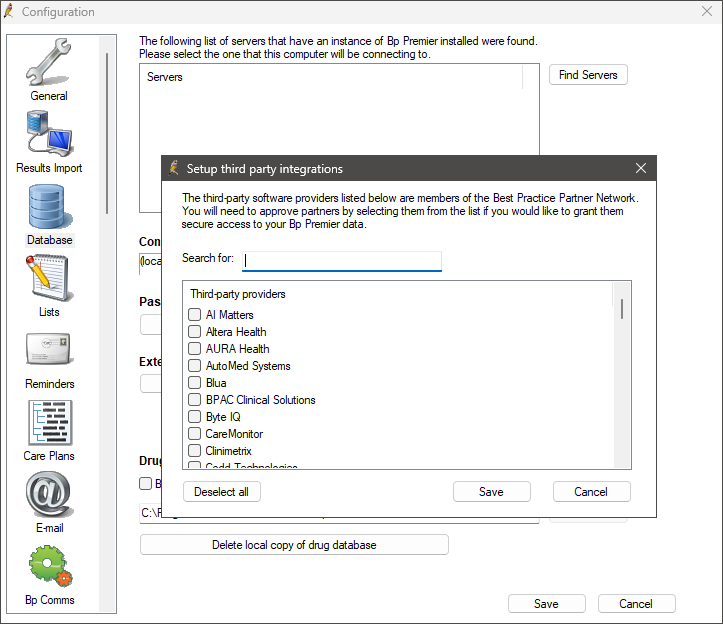The image size is (723, 624).
Task: Enable the CareMonitor checkbox
Action: pos(195,434)
